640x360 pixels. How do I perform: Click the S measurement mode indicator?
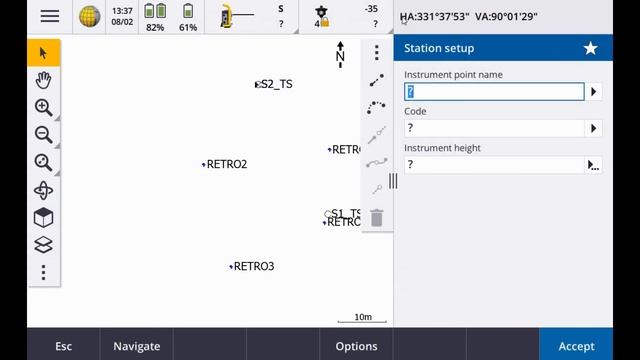click(x=281, y=9)
